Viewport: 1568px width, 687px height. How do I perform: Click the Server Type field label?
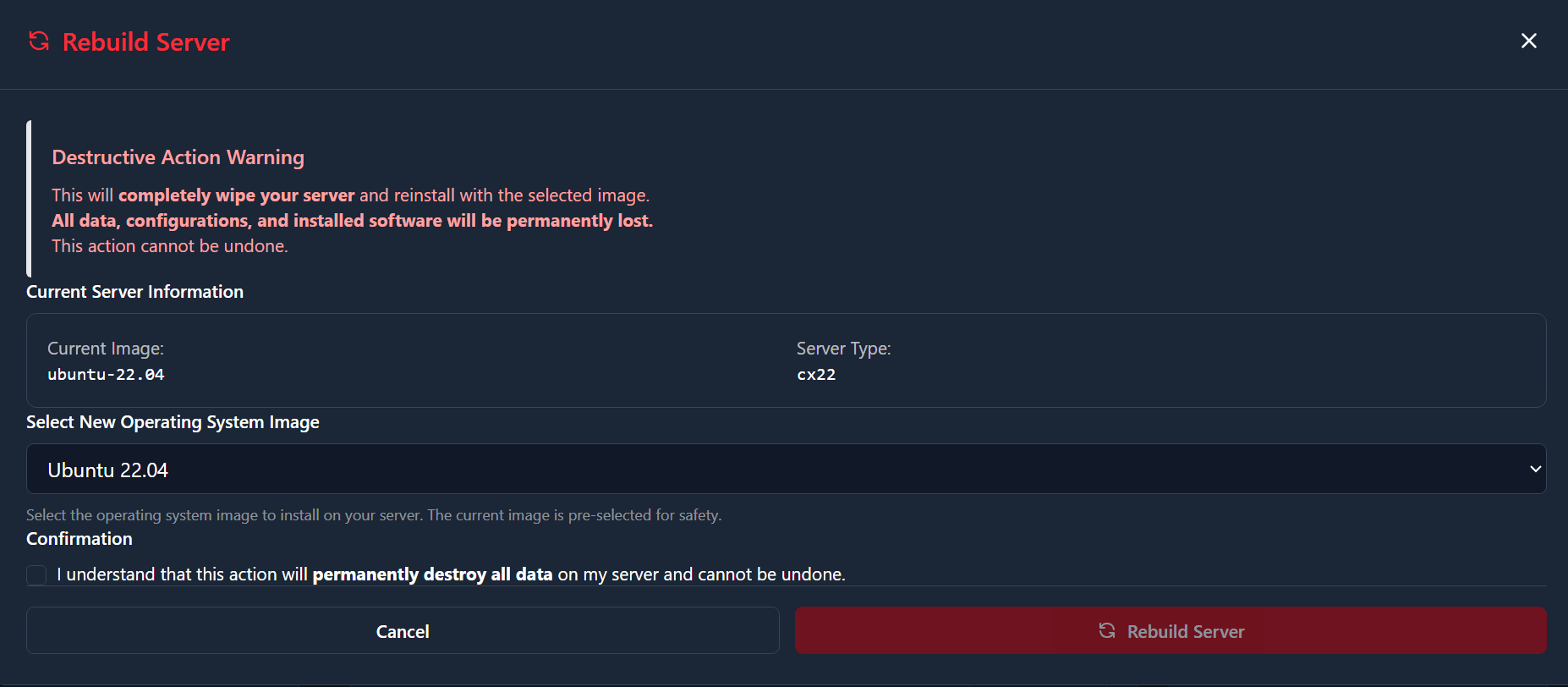pyautogui.click(x=843, y=349)
